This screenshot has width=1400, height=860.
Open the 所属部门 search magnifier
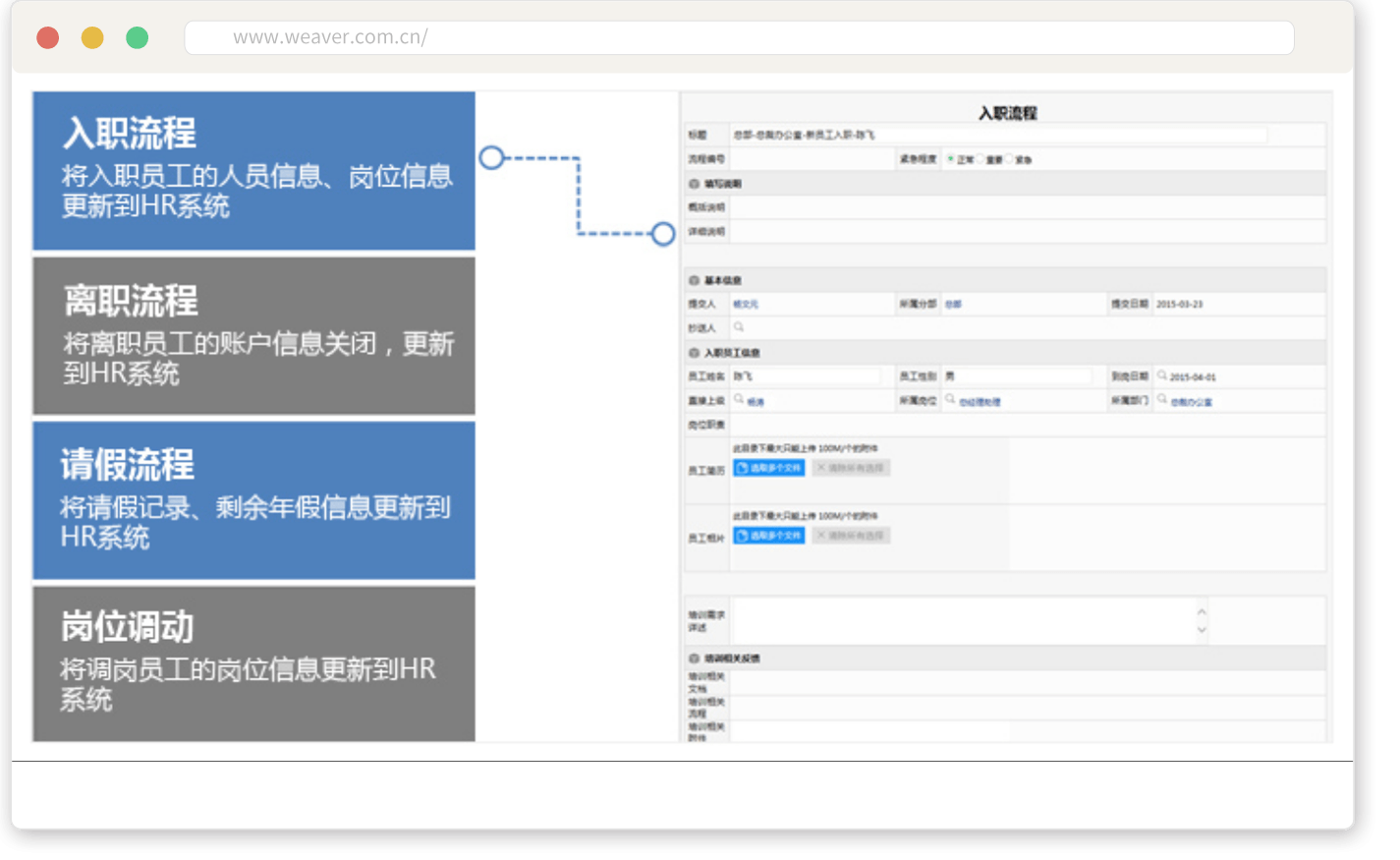click(1162, 400)
